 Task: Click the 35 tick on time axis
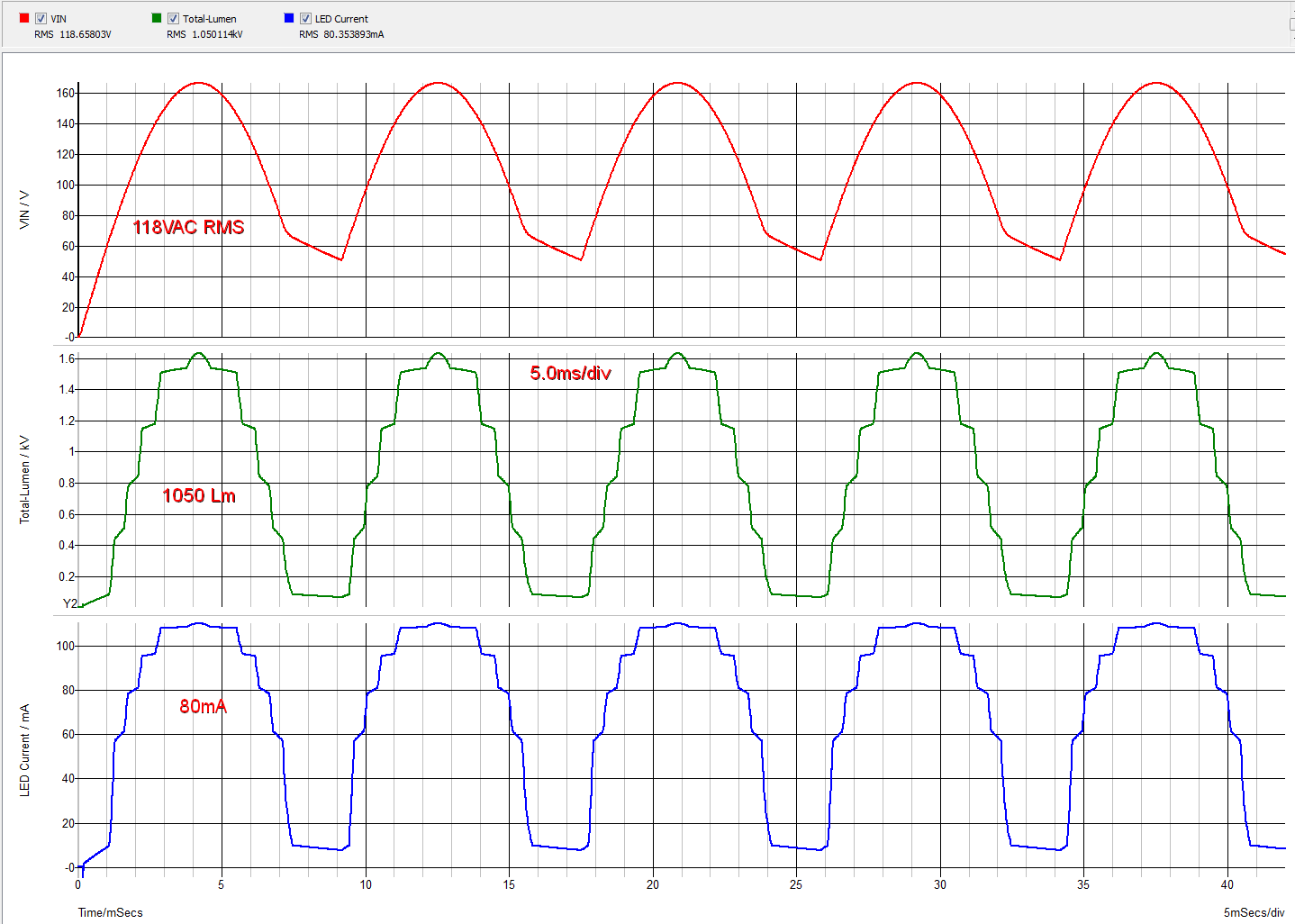1083,884
